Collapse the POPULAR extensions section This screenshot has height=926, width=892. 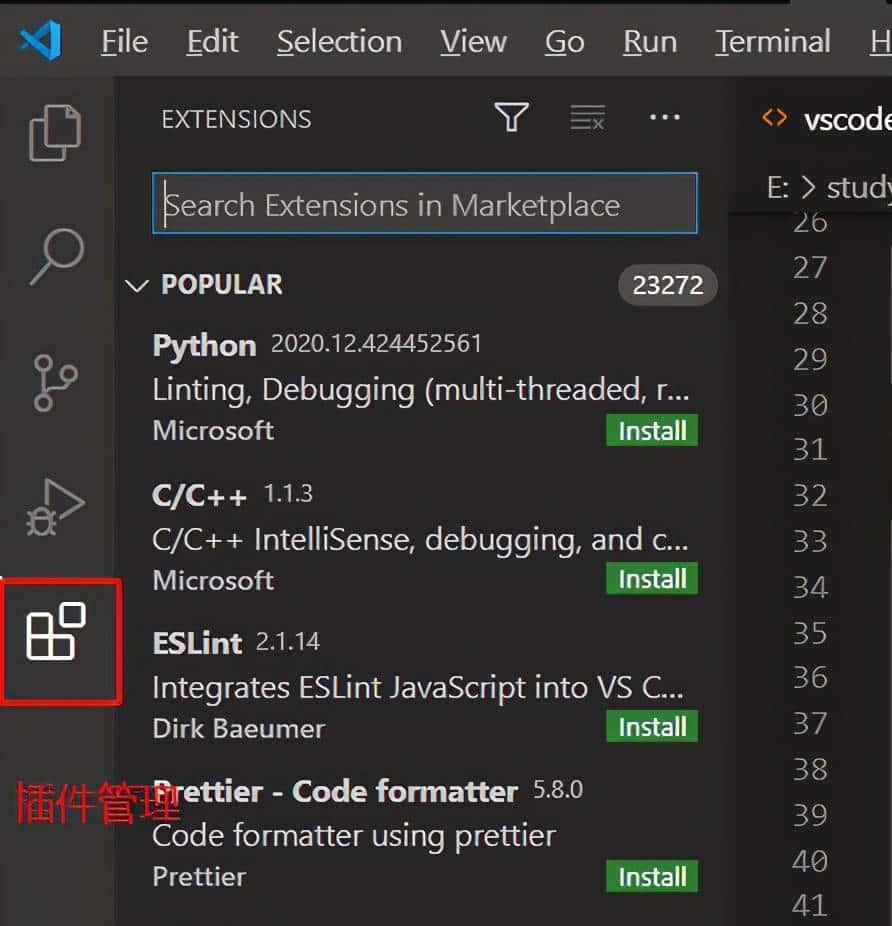tap(138, 285)
